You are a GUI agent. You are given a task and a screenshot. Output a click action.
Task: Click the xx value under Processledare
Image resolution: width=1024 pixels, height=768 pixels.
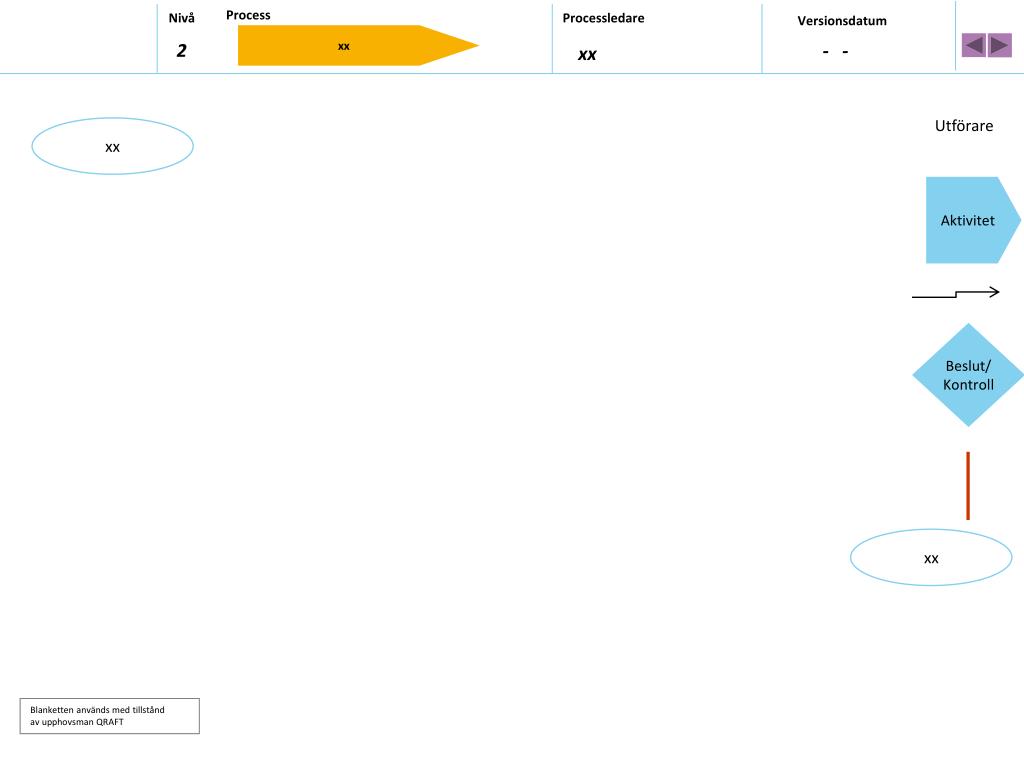pyautogui.click(x=587, y=55)
